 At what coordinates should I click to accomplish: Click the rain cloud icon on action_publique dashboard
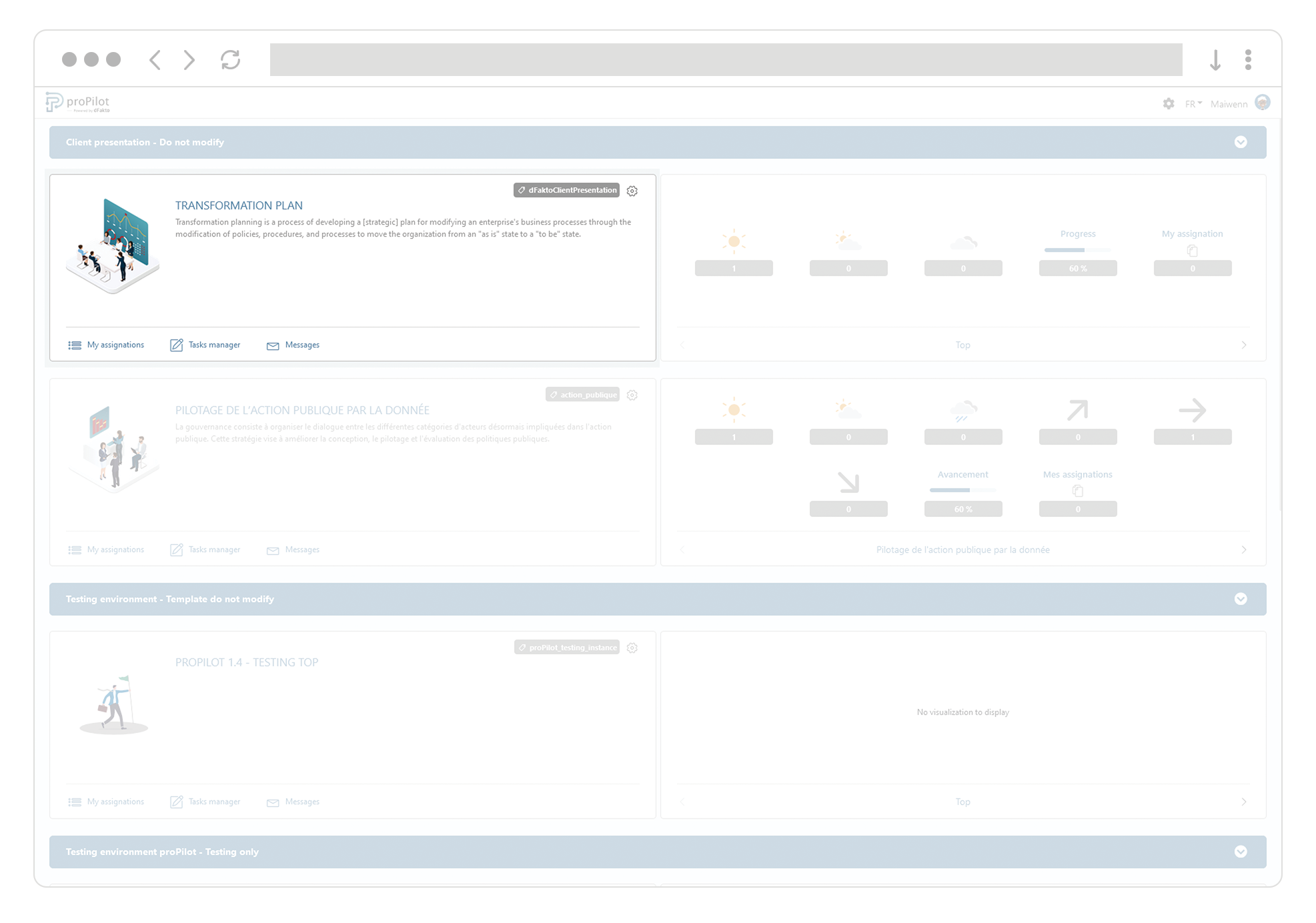(963, 411)
